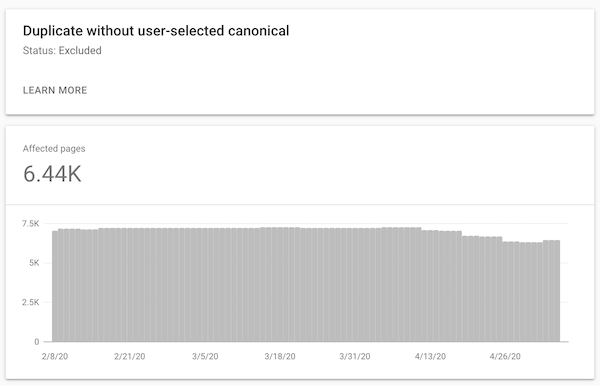Click the 'Duplicate without user-selected canonical' heading
600x386 pixels.
pyautogui.click(x=156, y=31)
